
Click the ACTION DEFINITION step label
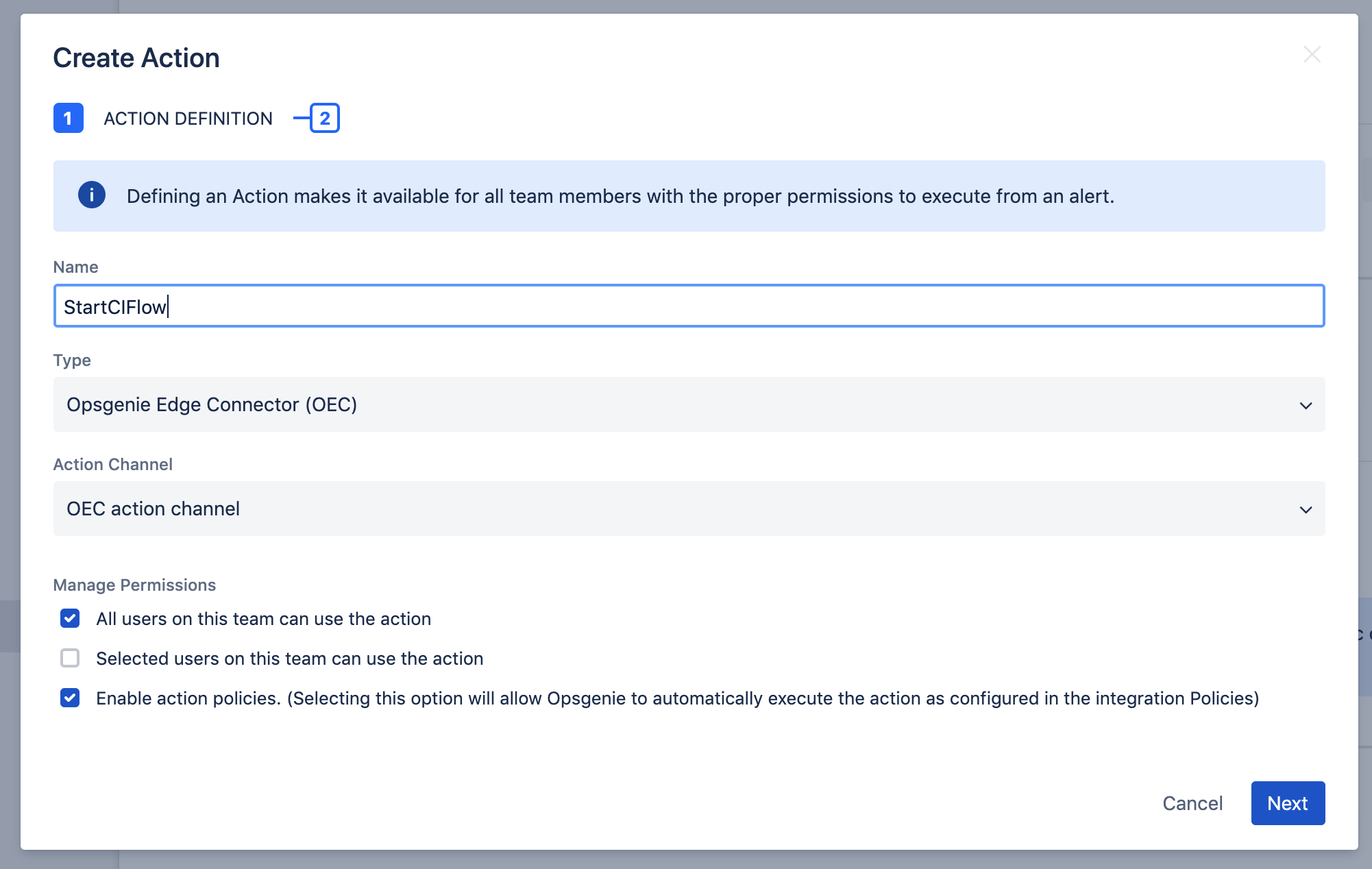click(188, 119)
